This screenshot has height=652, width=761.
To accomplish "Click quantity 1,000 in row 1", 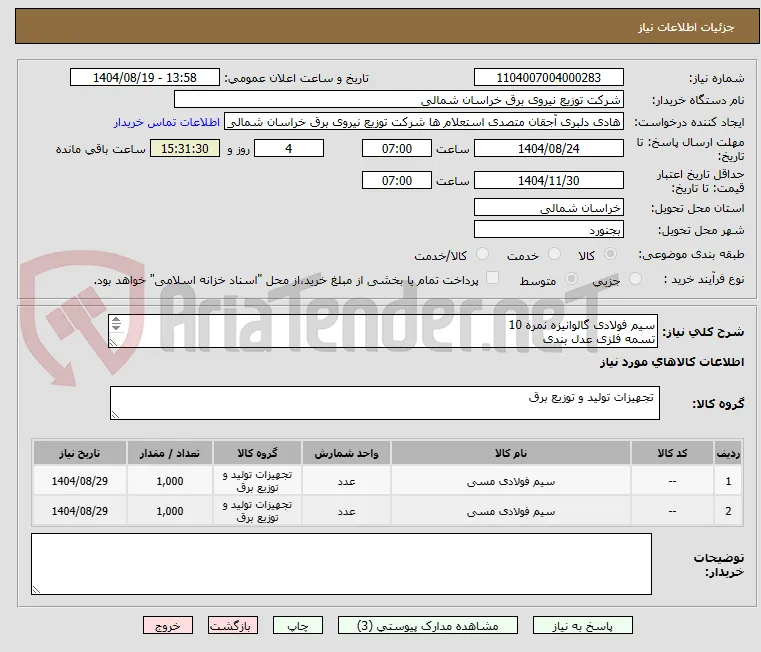I will (170, 481).
